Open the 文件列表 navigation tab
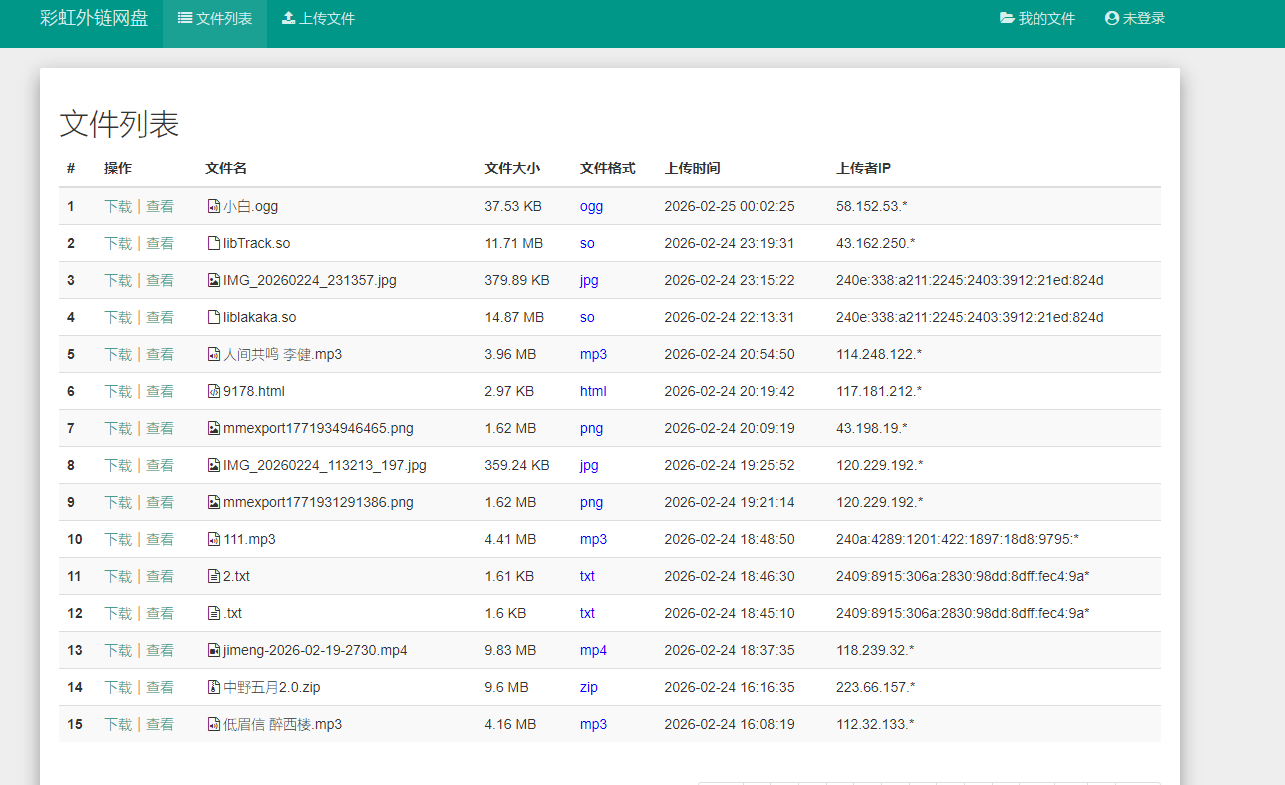 click(x=215, y=19)
